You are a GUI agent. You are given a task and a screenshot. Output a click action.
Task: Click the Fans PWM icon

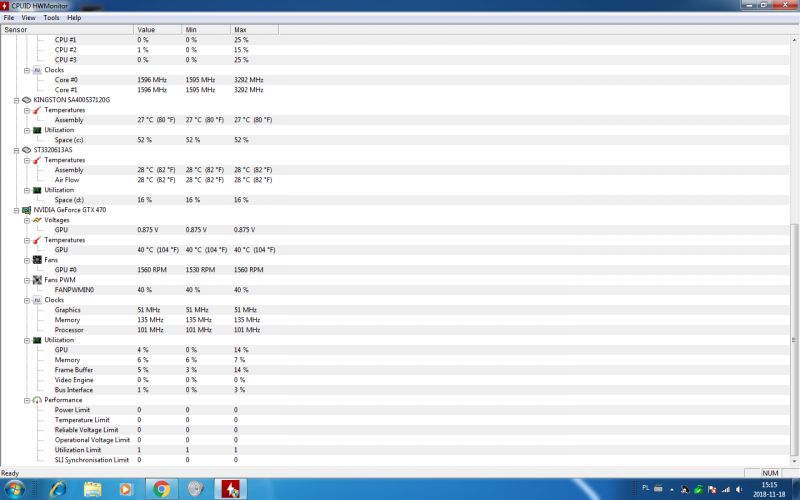pos(37,280)
